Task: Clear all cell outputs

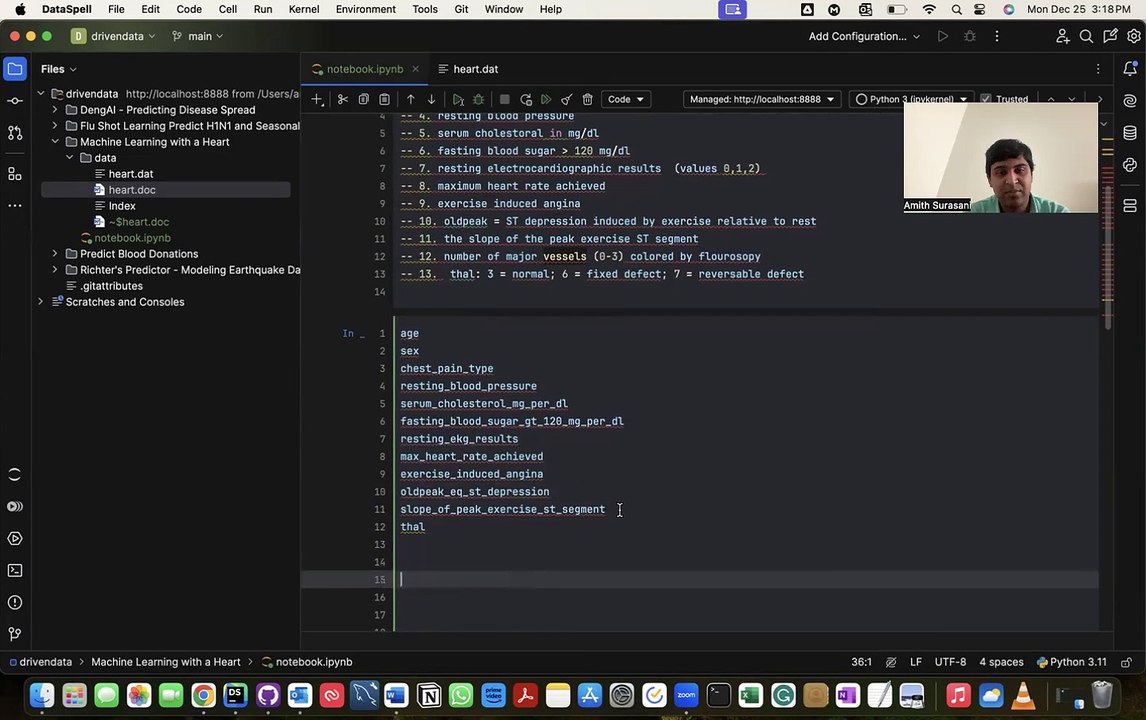Action: 566,99
